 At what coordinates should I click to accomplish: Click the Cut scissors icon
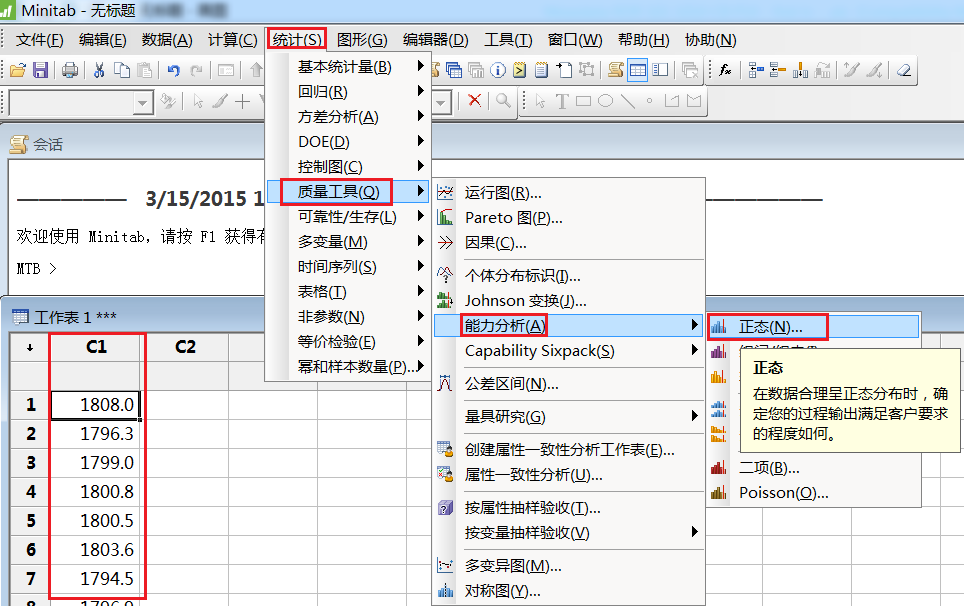[99, 70]
